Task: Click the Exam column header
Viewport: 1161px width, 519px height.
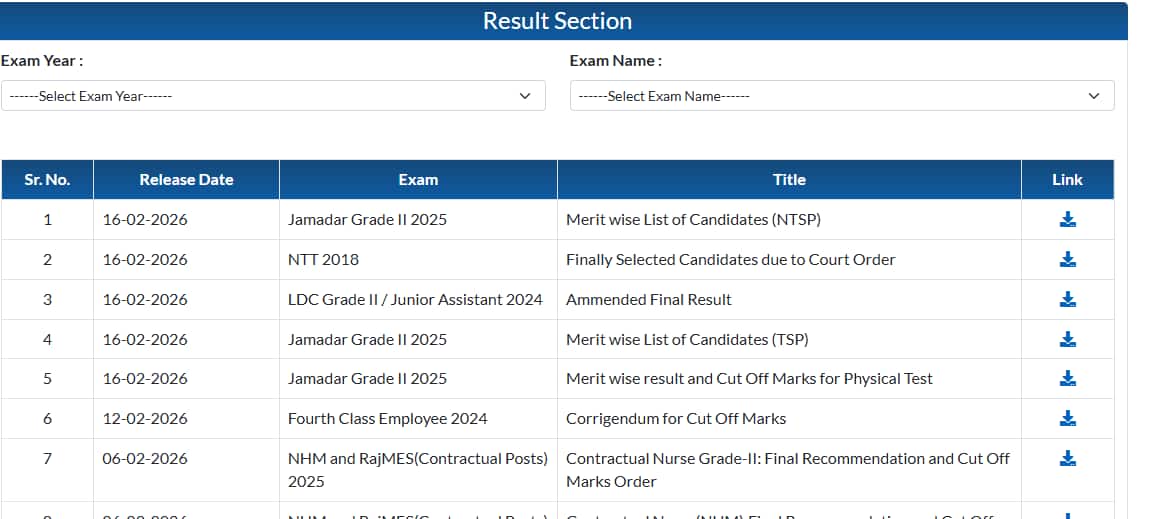Action: 418,180
